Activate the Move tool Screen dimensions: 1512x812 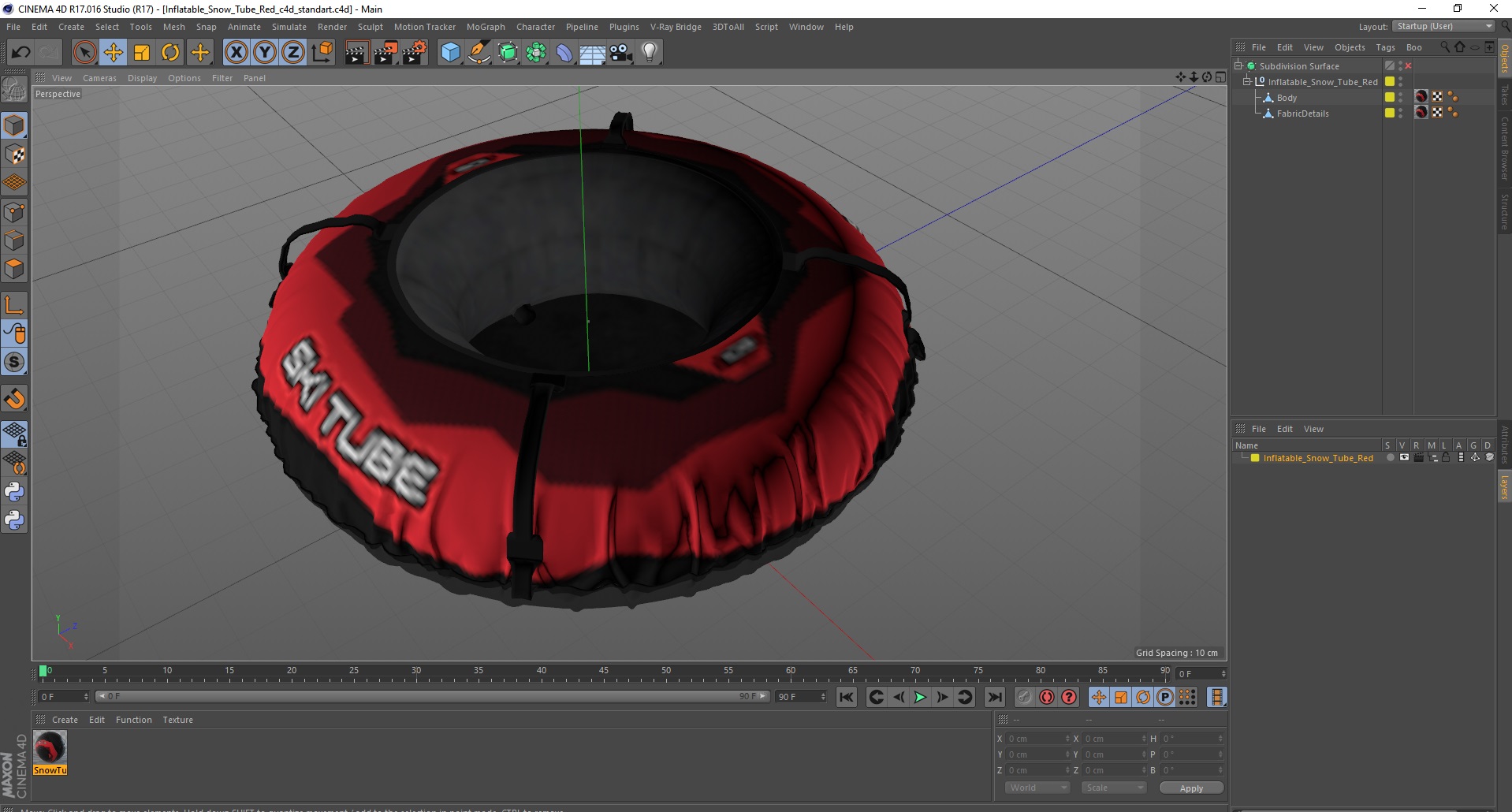tap(114, 52)
